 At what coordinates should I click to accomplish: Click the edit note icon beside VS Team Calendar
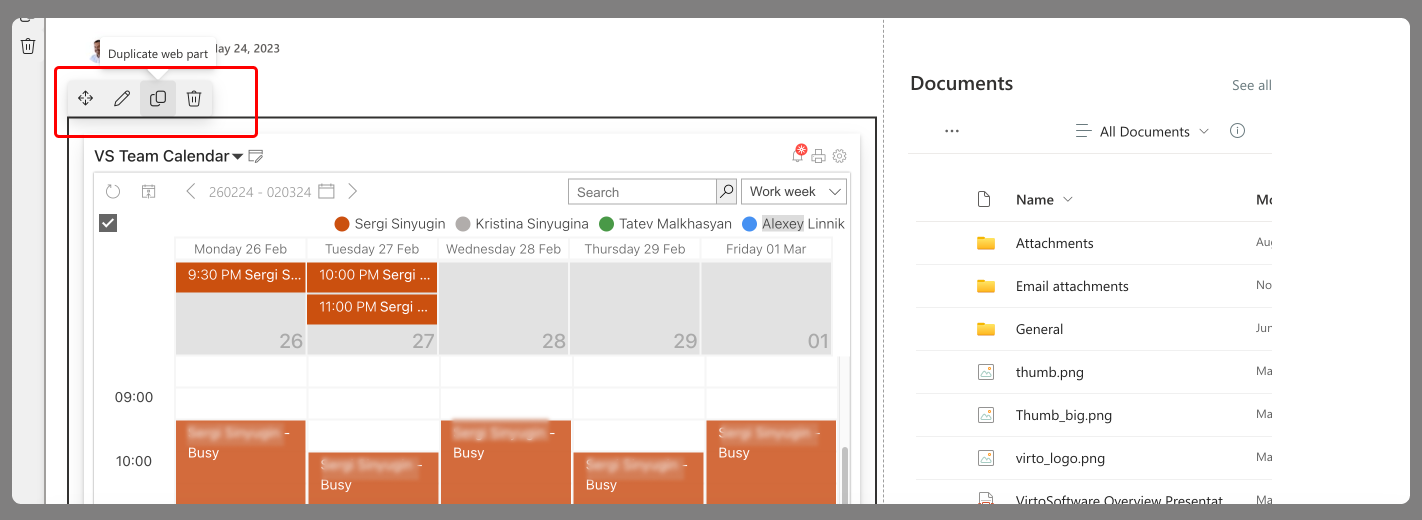[255, 156]
